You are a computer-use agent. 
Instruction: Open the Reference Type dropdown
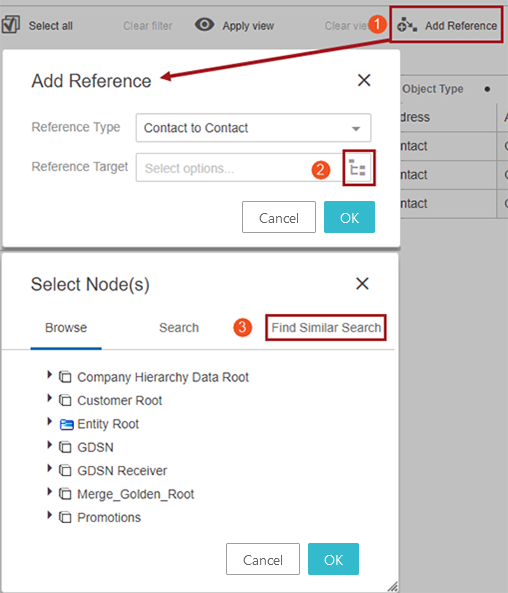coord(253,128)
